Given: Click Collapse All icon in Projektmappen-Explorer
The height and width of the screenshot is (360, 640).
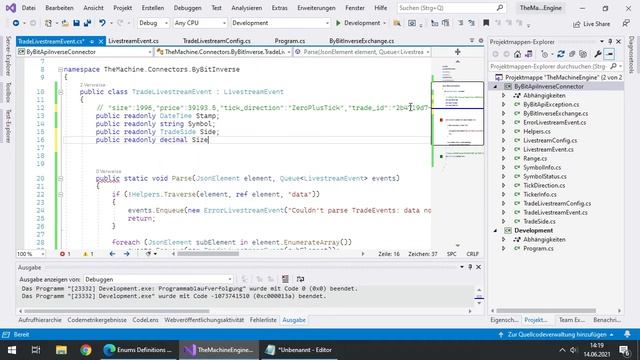Looking at the screenshot, I should [572, 54].
